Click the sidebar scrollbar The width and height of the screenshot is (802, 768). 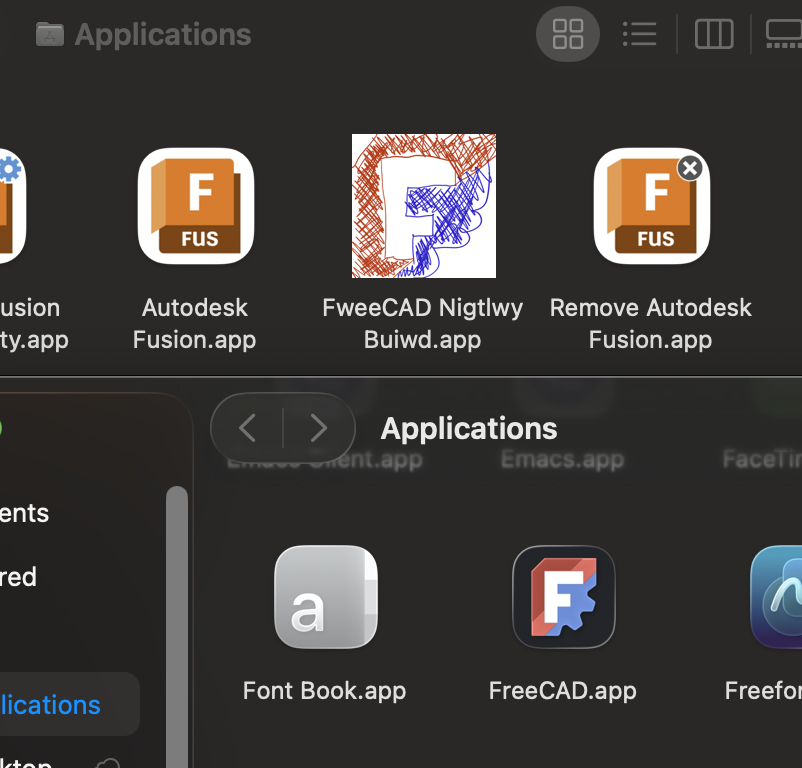point(177,626)
